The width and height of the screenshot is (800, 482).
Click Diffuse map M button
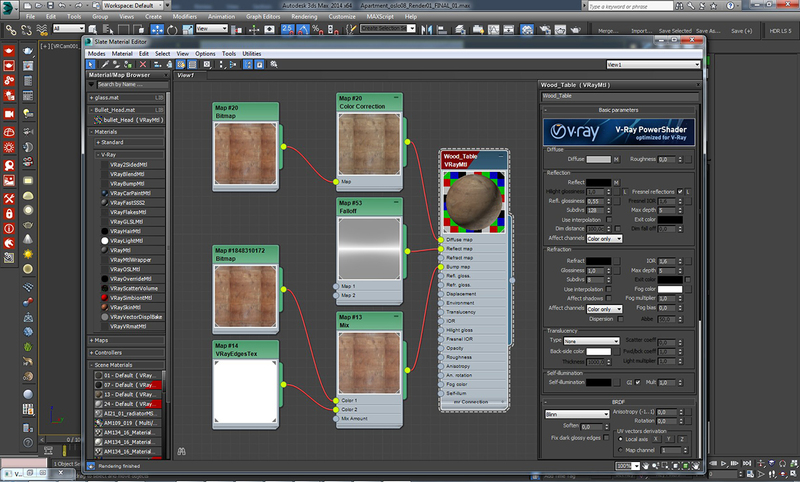click(x=616, y=160)
